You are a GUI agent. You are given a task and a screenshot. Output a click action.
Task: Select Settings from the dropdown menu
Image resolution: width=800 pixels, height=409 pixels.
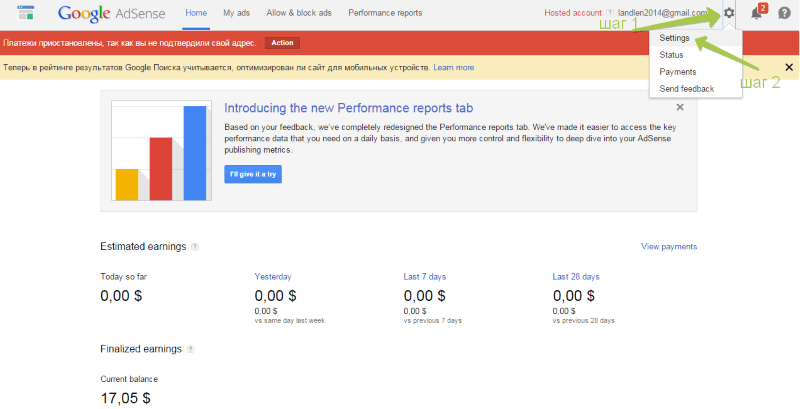[x=675, y=38]
